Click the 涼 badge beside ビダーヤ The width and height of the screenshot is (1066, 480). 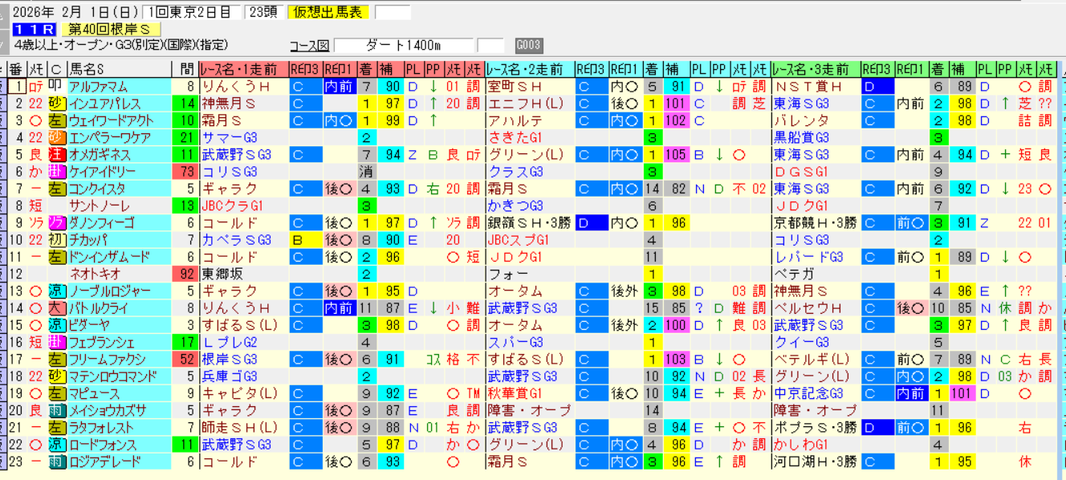(56, 325)
